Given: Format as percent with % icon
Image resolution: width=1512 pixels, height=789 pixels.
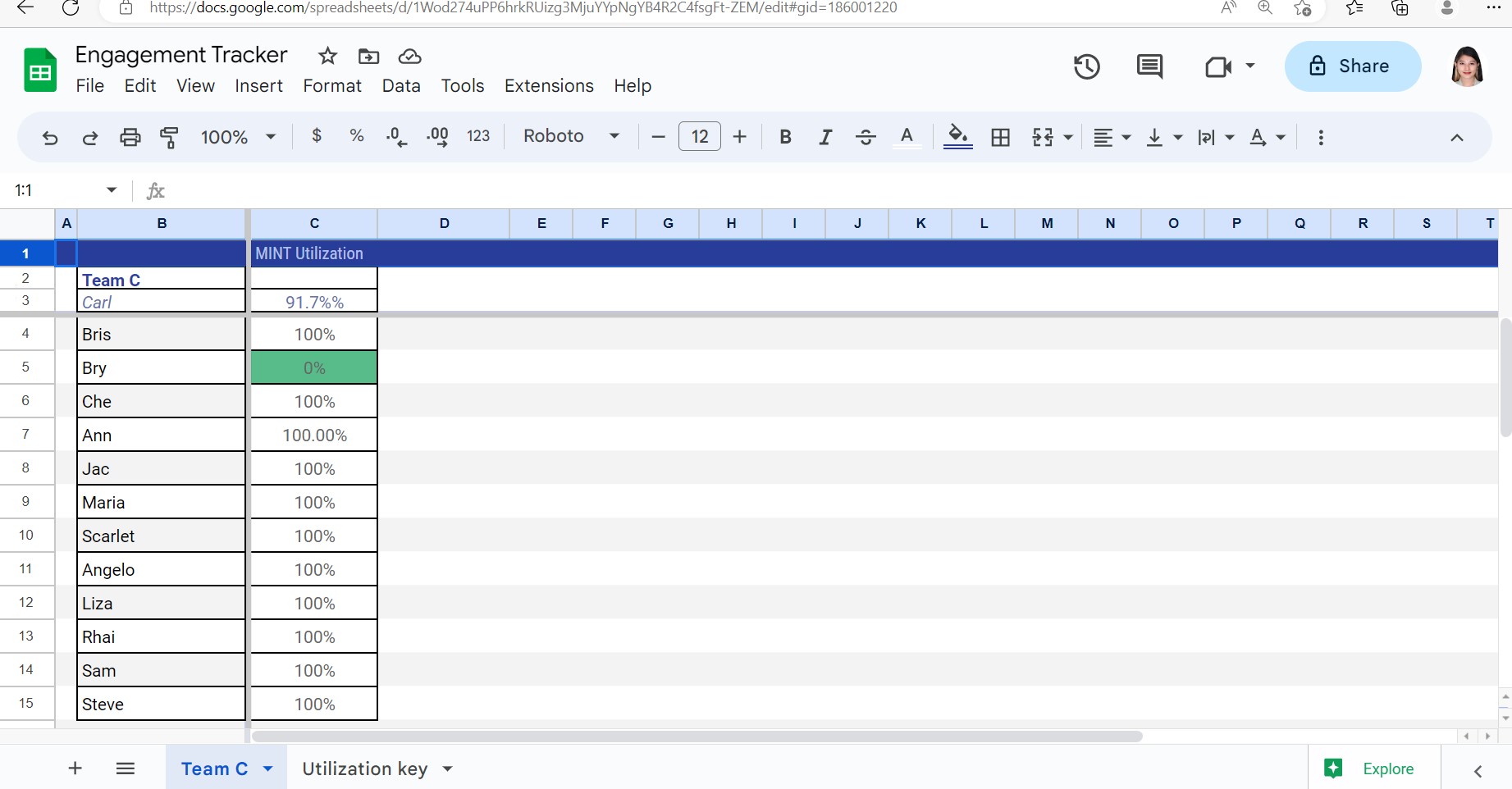Looking at the screenshot, I should point(356,136).
